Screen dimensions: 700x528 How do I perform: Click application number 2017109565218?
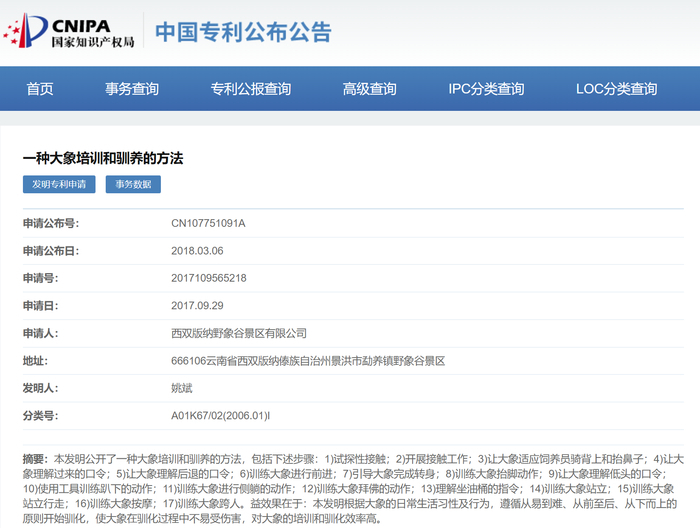(x=209, y=278)
